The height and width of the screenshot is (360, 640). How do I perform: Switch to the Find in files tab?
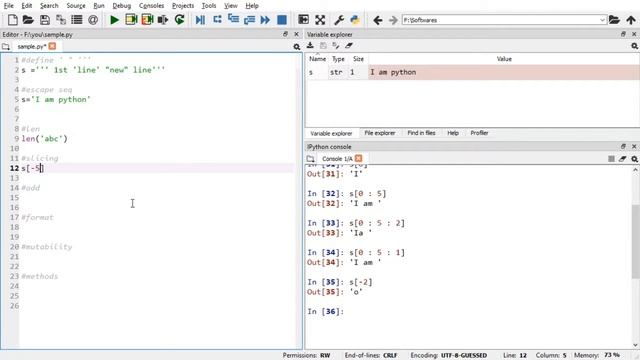(421, 133)
